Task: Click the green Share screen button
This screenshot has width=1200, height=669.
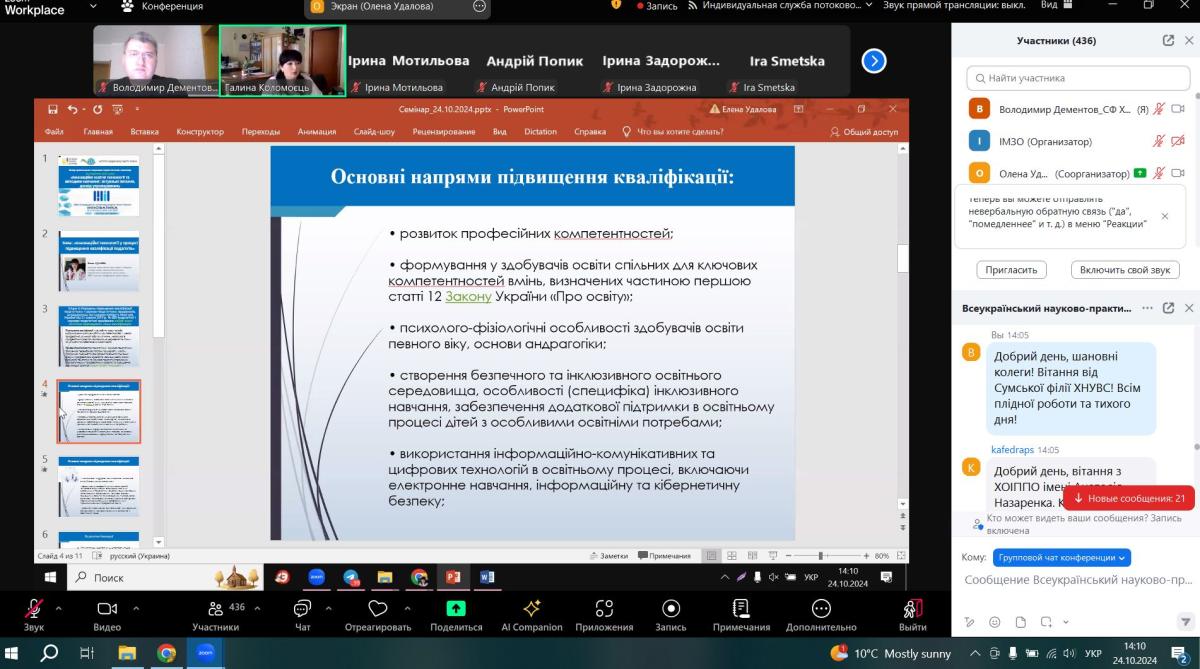Action: point(455,609)
